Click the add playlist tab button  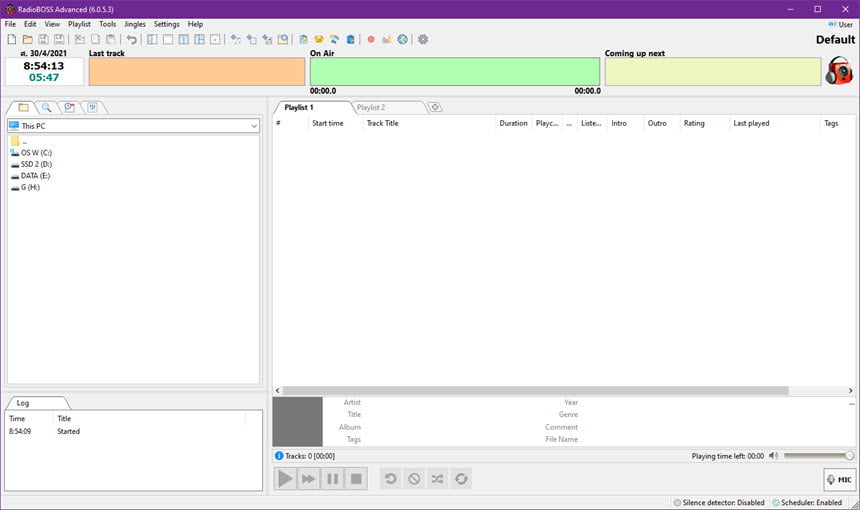tap(435, 107)
